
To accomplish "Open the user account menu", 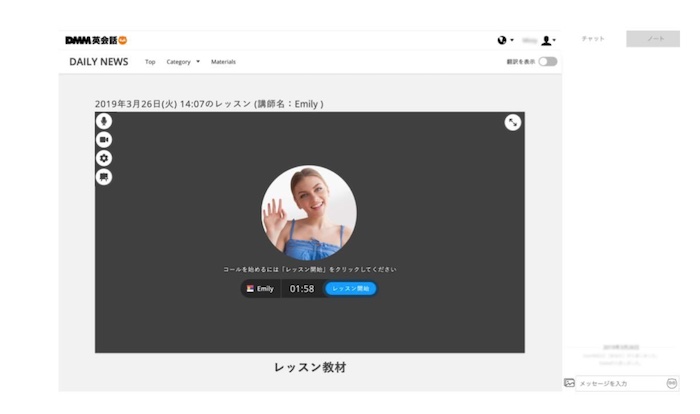I will pos(548,41).
